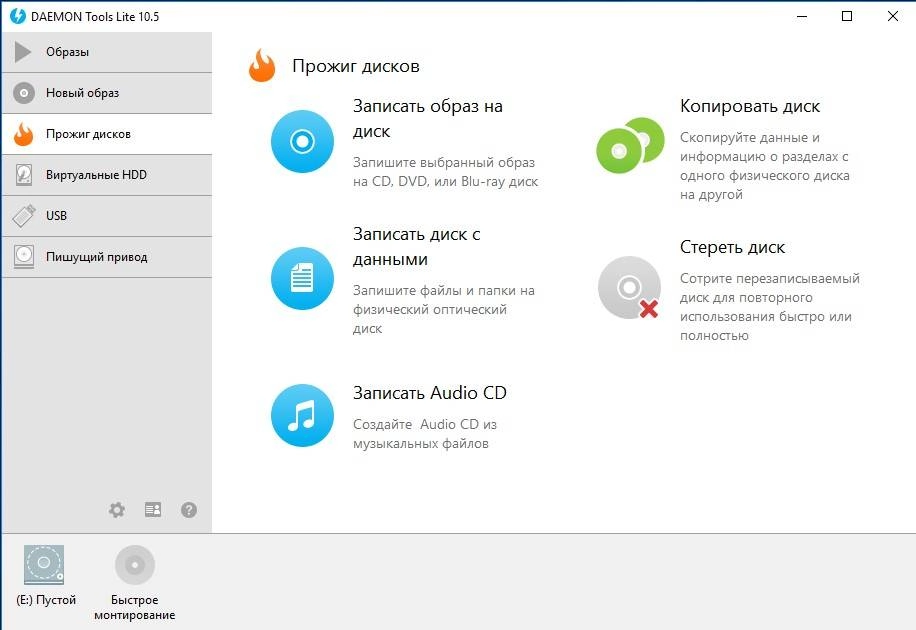Click the document icon for Записать диск с данными

click(302, 278)
